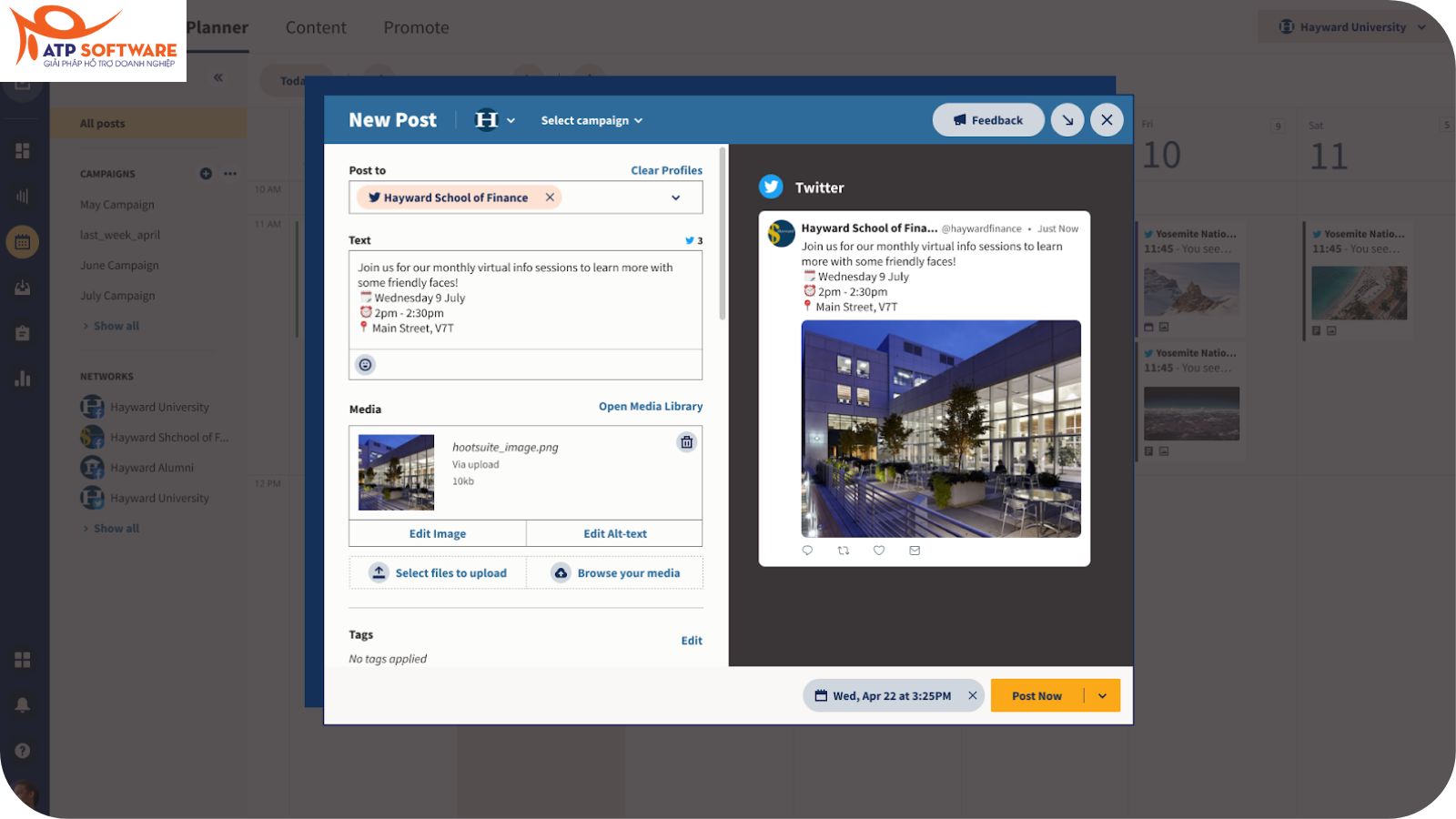Open Post Now dropdown arrow

tap(1103, 696)
